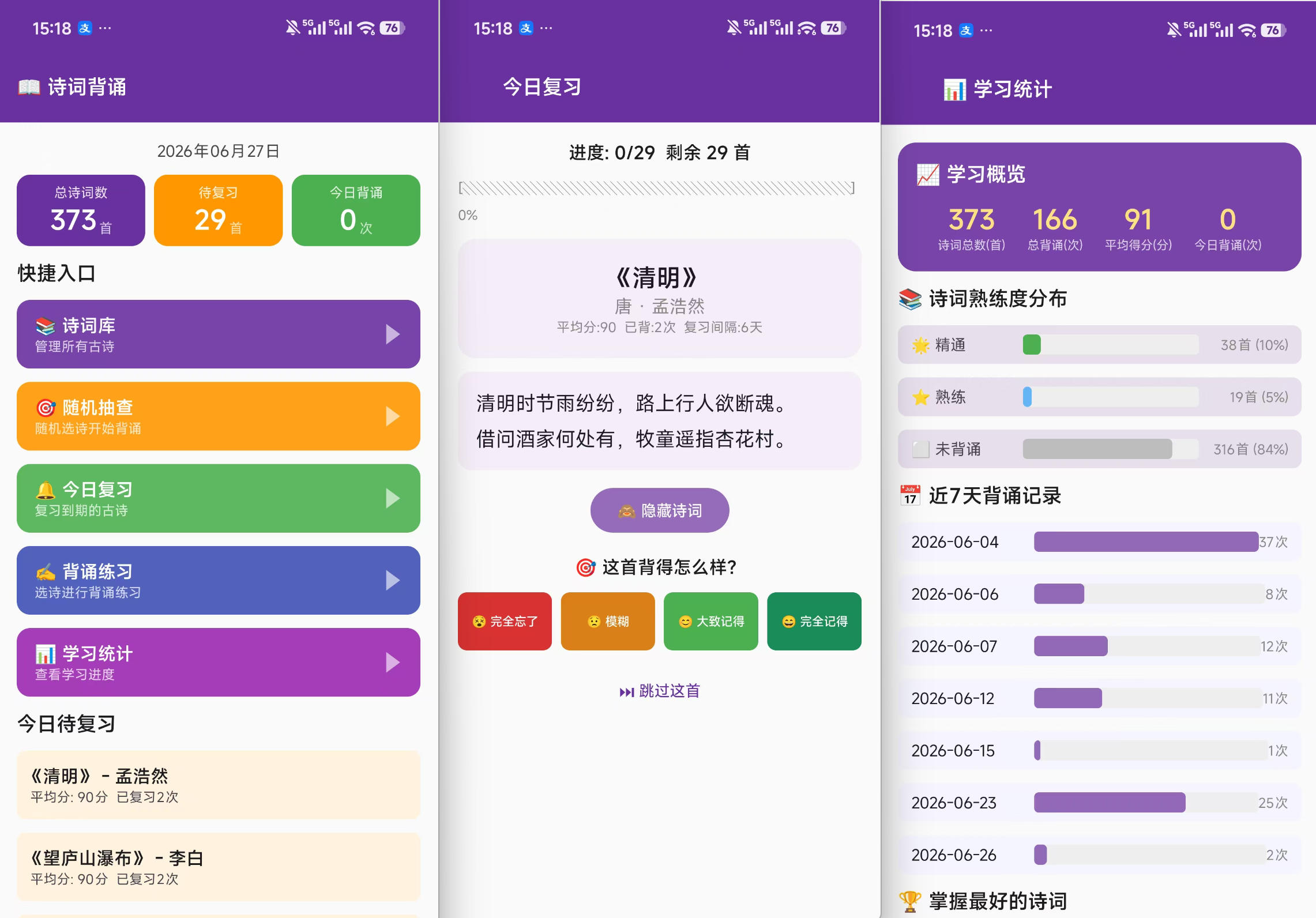Screen dimensions: 1316x918
Task: Click the open book icon beside 诗词背诵
Action: (x=29, y=88)
